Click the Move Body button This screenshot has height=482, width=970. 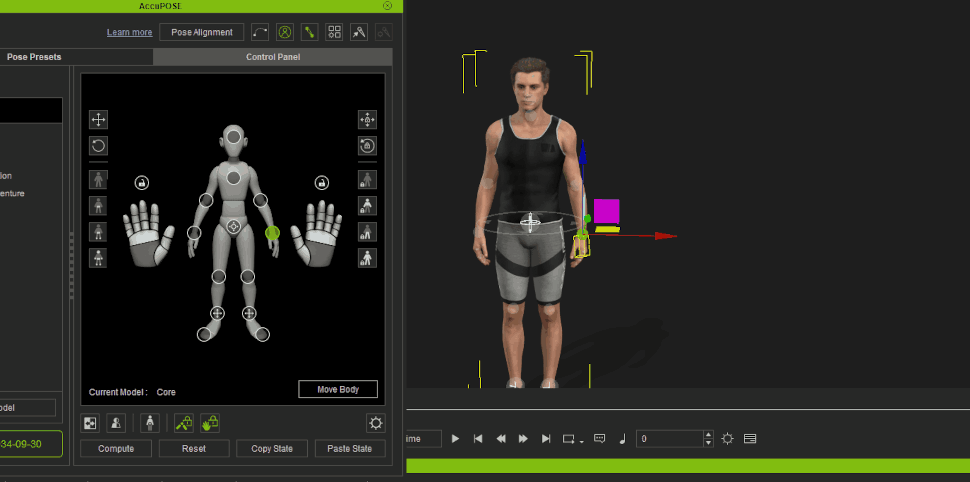338,389
